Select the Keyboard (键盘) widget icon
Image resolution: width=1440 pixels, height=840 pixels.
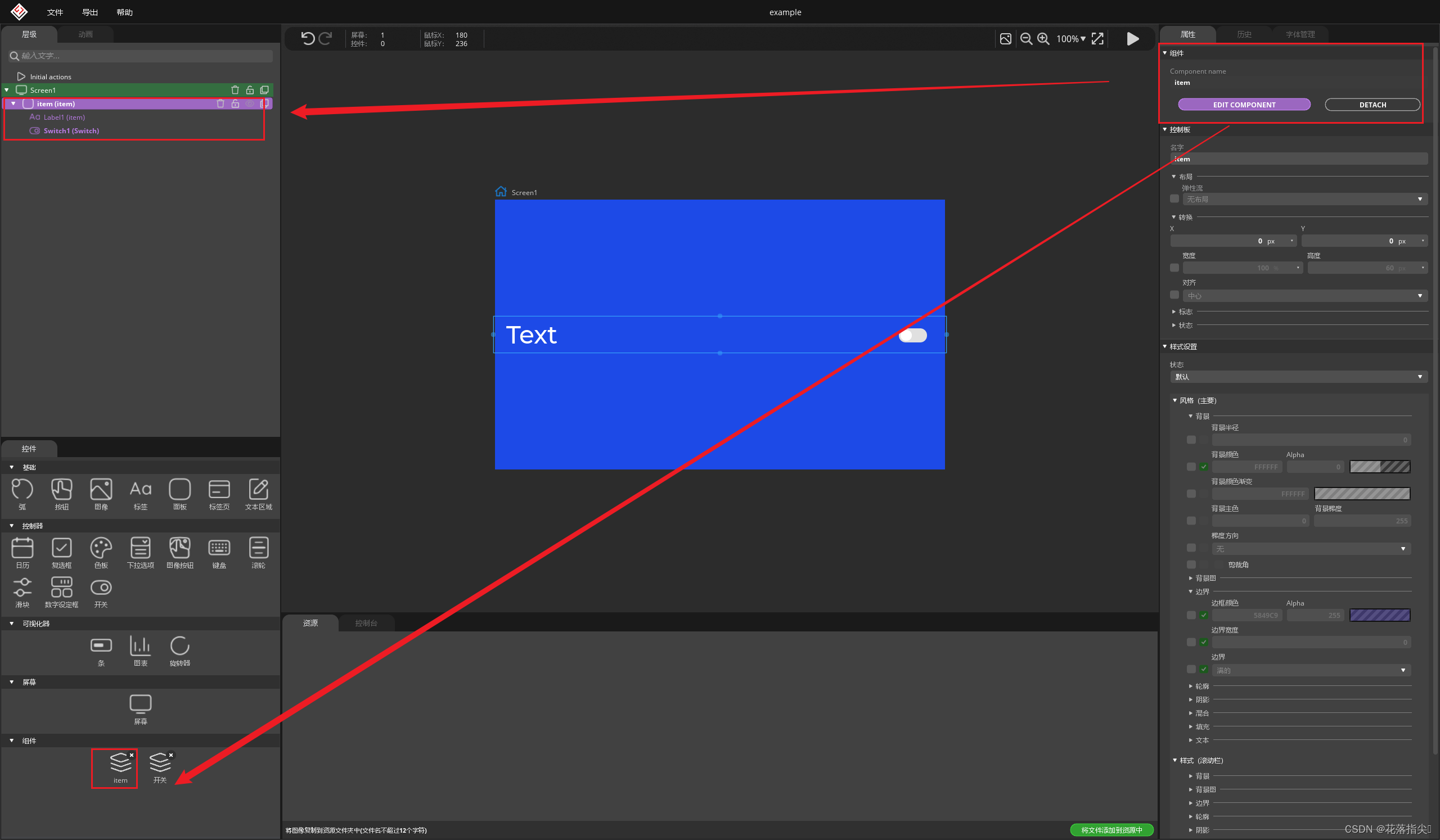(219, 549)
